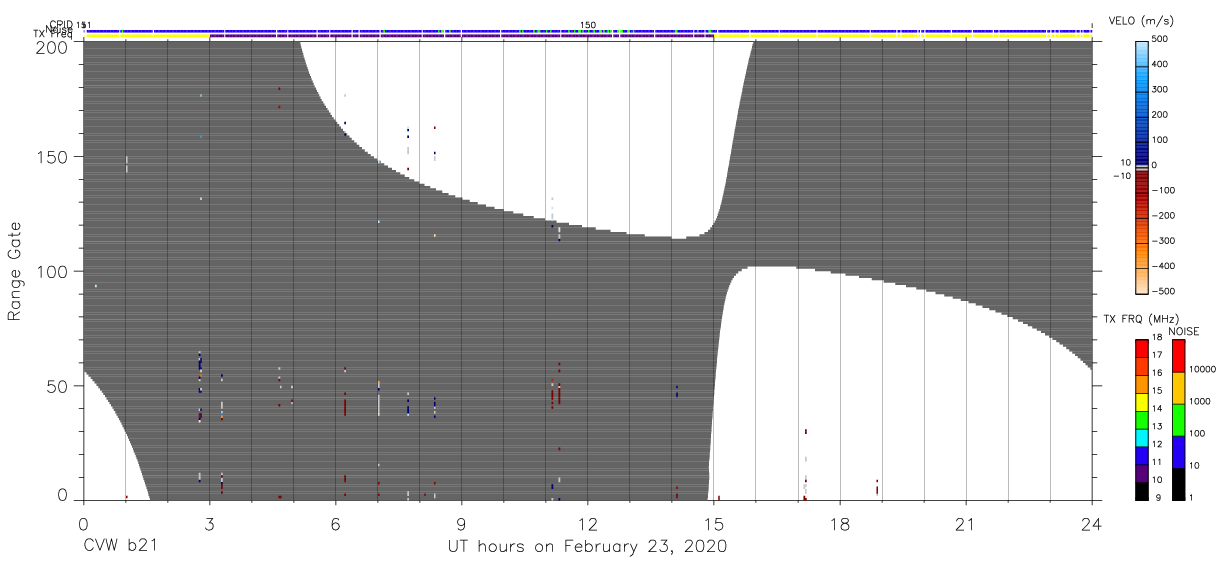This screenshot has width=1228, height=567.
Task: Pick the orange swatch in the TX FRQ legend
Action: pos(1141,383)
